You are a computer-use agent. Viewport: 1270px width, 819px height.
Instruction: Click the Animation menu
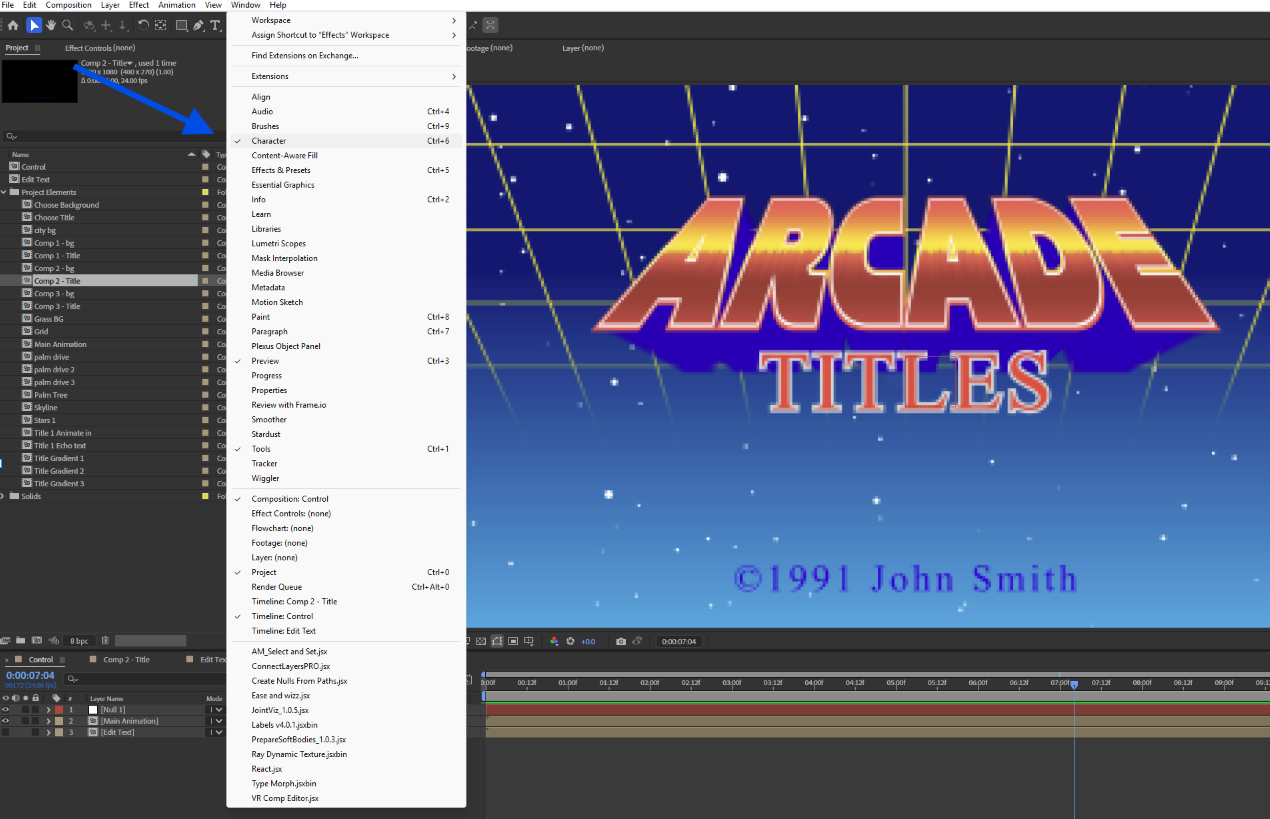click(177, 4)
